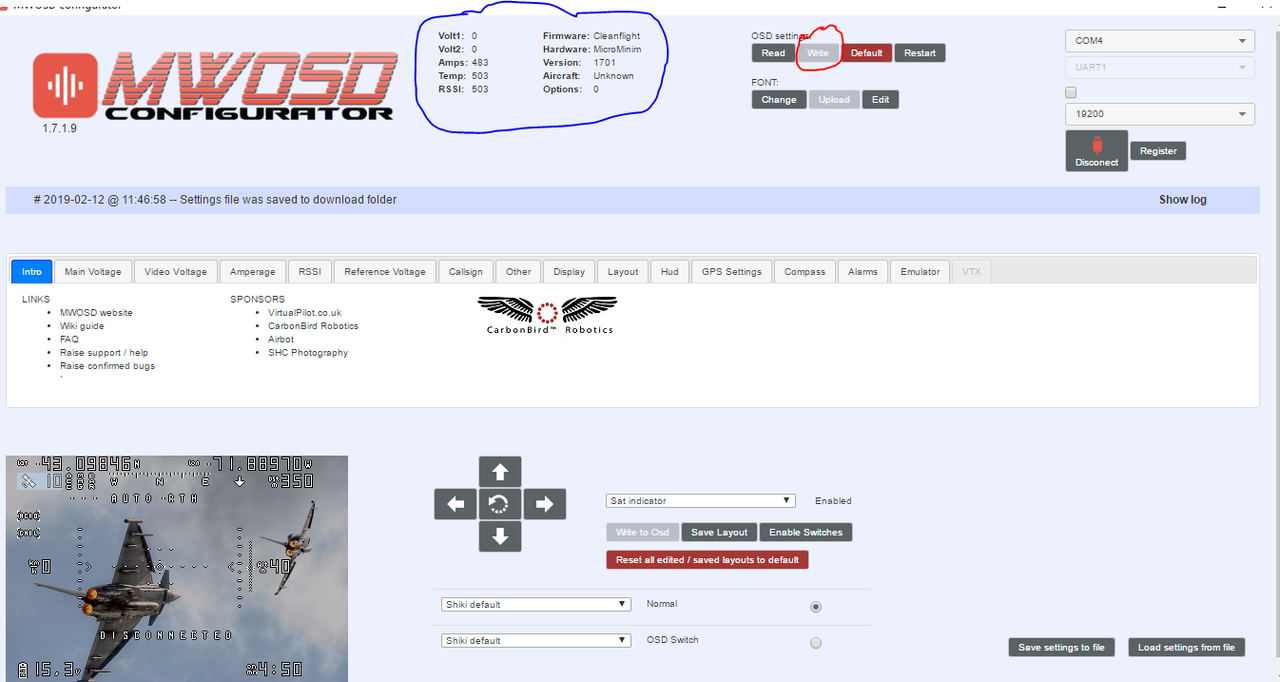Open the Sat indicator dropdown
The width and height of the screenshot is (1280, 682).
pyautogui.click(x=700, y=501)
